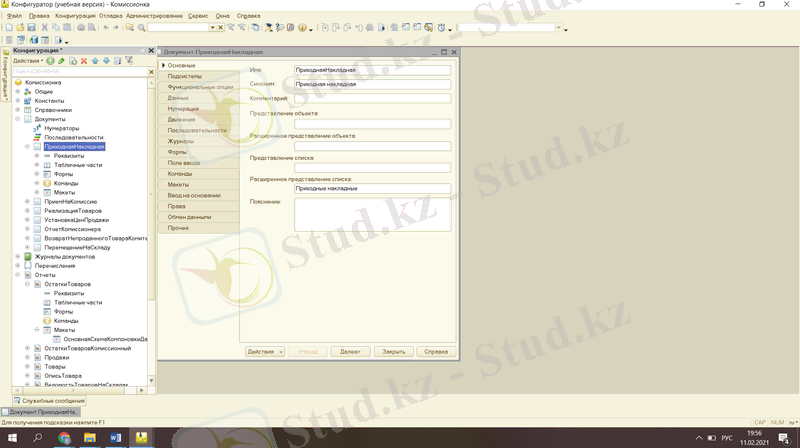Switch to the Нумерация tab
This screenshot has width=800, height=448.
pos(198,109)
